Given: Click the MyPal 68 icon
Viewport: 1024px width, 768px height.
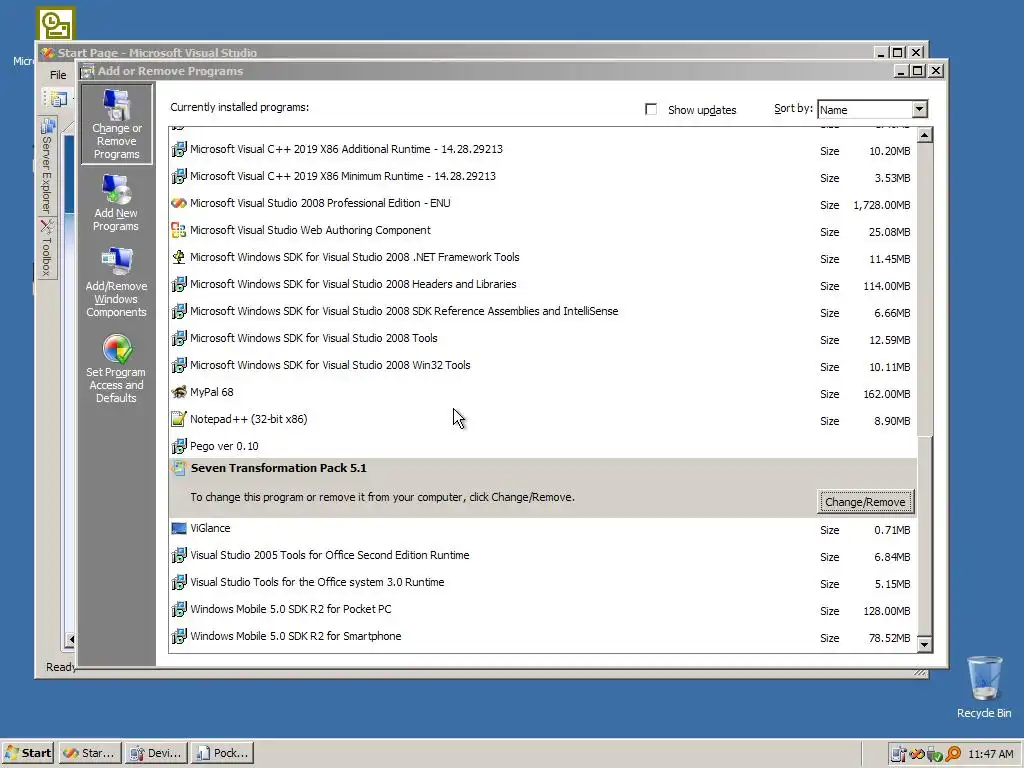Looking at the screenshot, I should coord(178,392).
